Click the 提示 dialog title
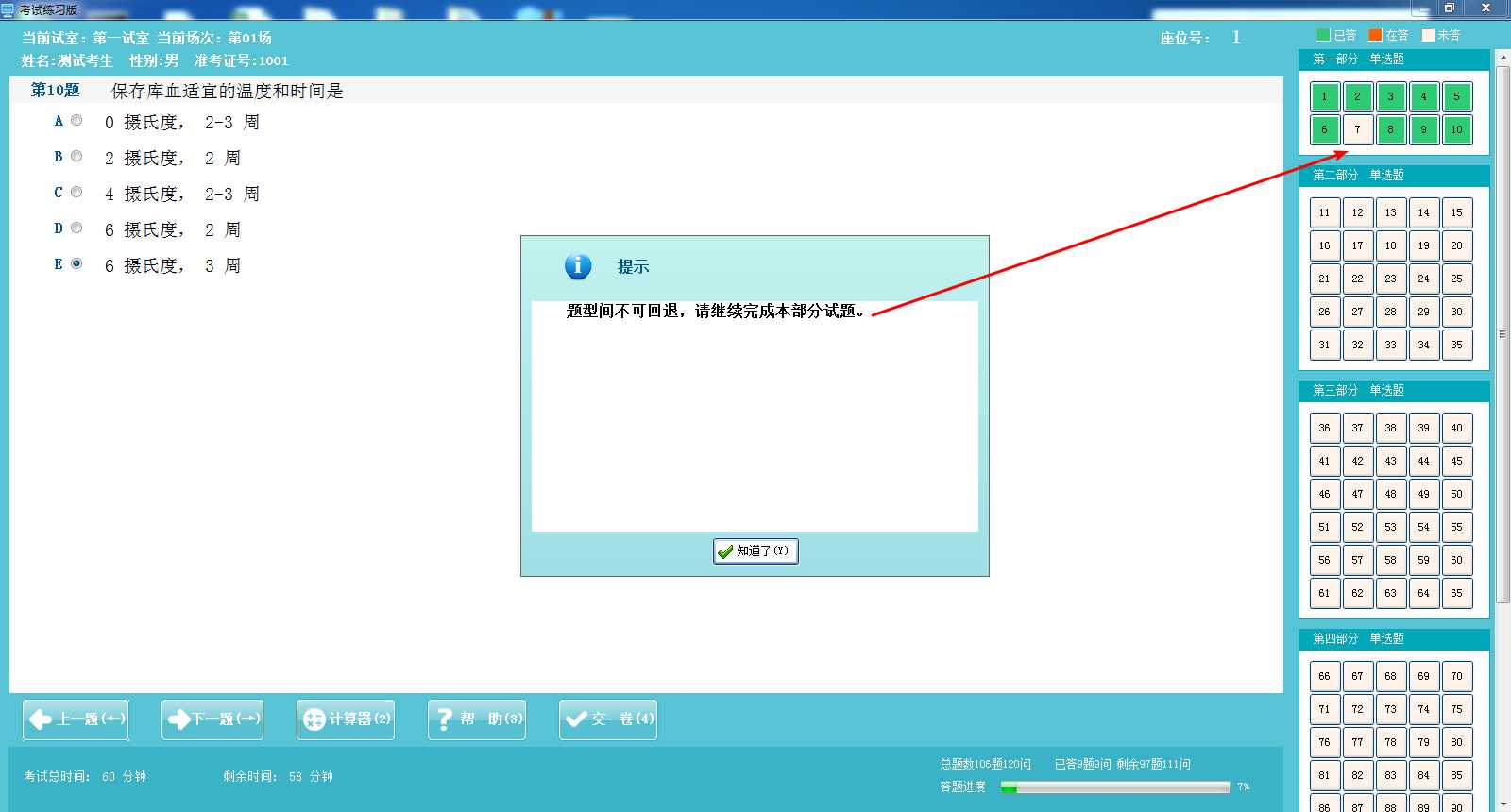This screenshot has height=812, width=1511. (x=634, y=267)
